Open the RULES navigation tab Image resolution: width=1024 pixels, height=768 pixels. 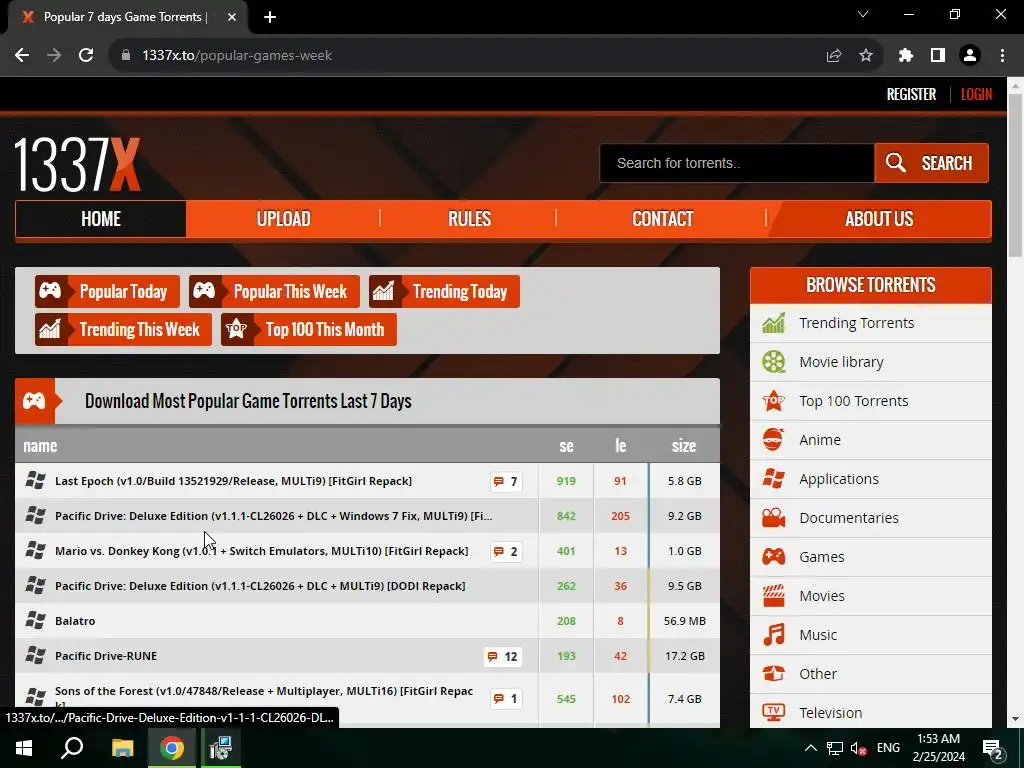click(469, 219)
